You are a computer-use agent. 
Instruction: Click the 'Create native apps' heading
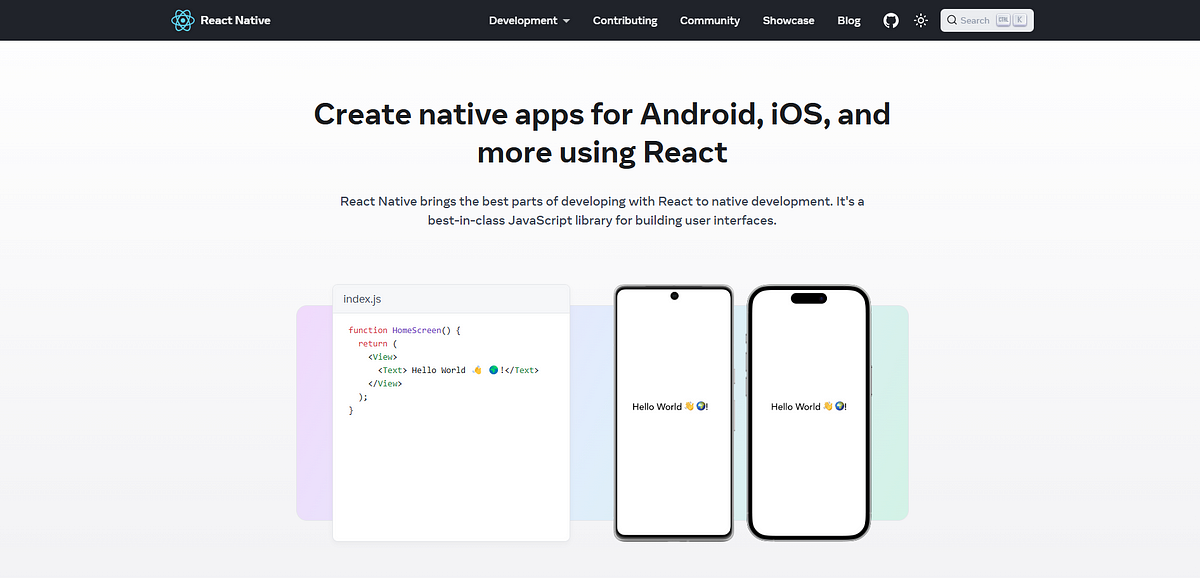coord(602,133)
